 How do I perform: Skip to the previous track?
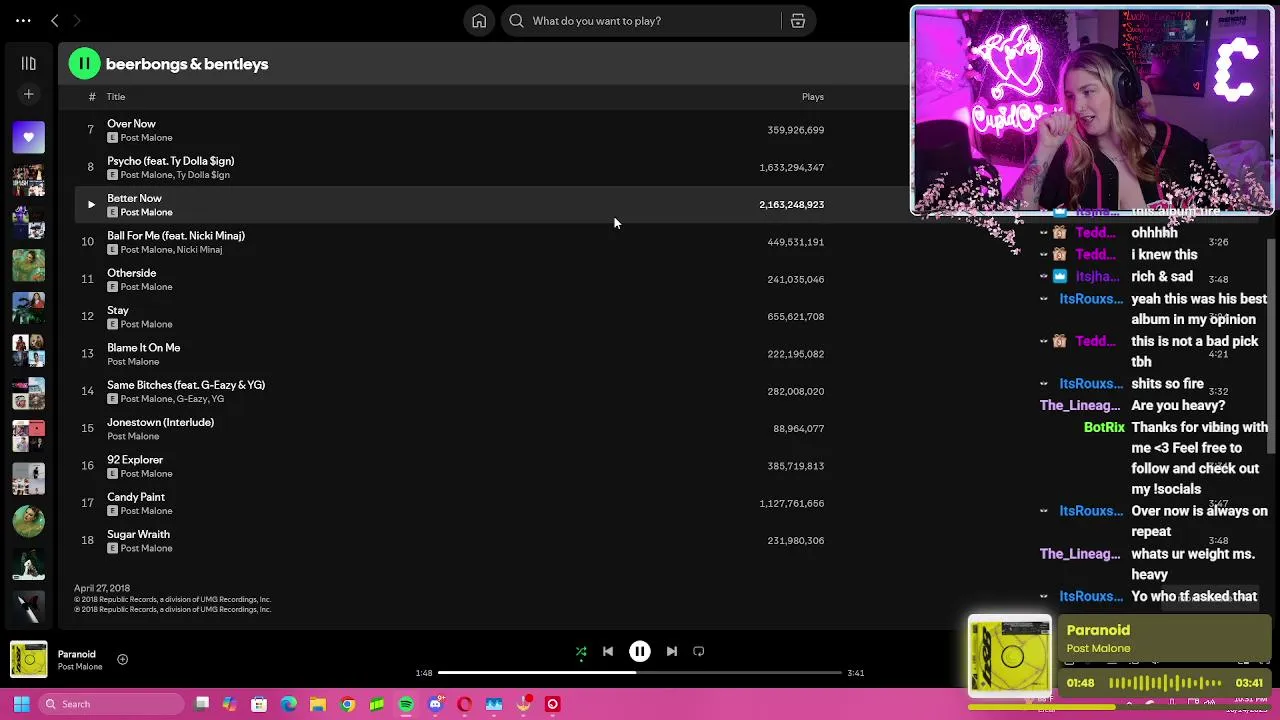tap(608, 652)
